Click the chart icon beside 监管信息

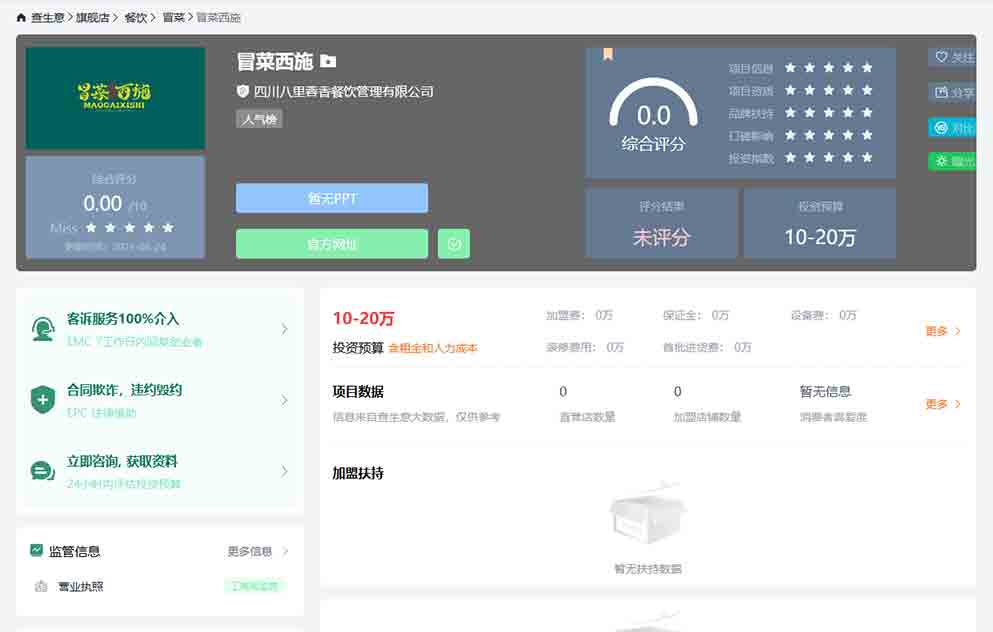click(x=37, y=550)
